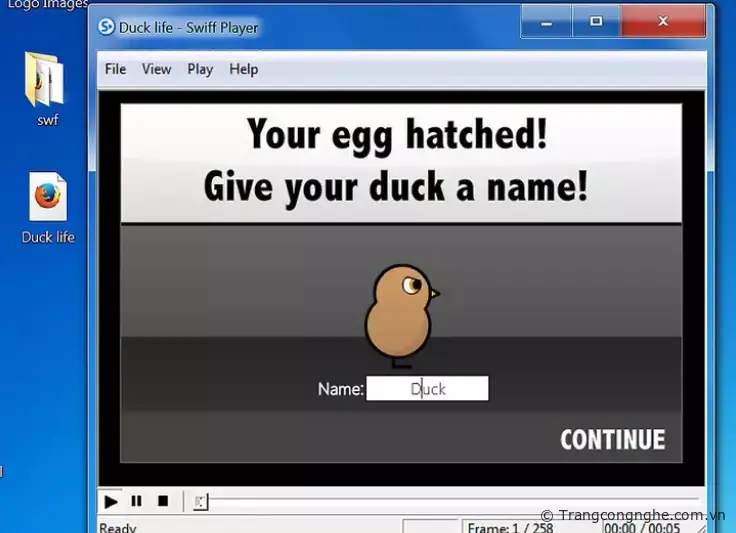This screenshot has height=533, width=736.
Task: Open the swf folder on desktop
Action: [45, 83]
